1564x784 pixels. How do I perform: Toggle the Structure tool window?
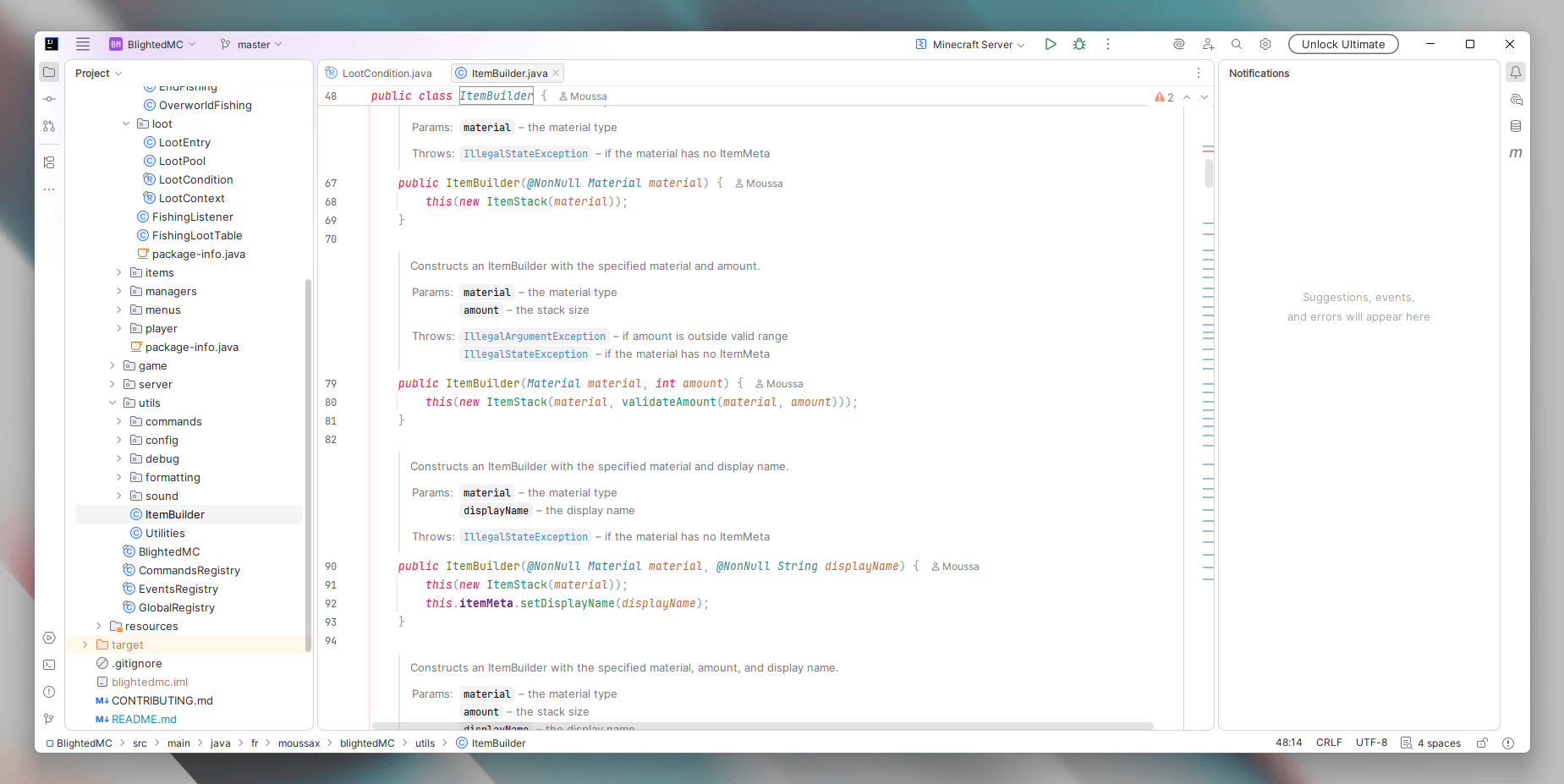tap(49, 162)
